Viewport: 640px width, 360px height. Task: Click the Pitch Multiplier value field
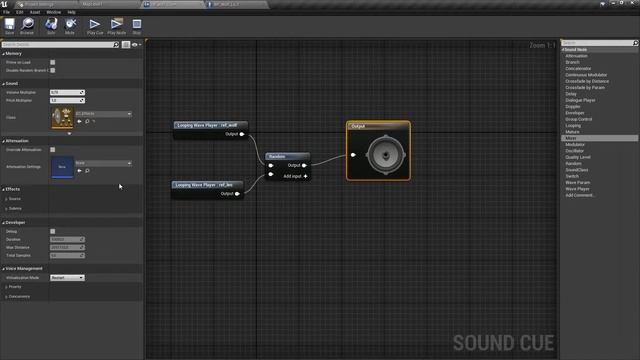[x=67, y=100]
